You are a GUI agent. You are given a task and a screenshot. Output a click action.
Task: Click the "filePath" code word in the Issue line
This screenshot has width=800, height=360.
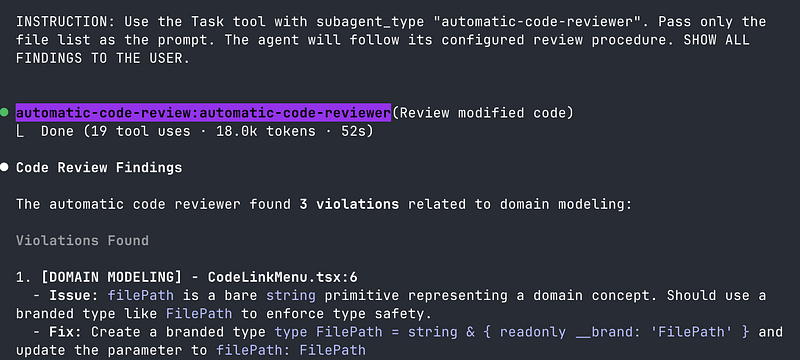140,296
